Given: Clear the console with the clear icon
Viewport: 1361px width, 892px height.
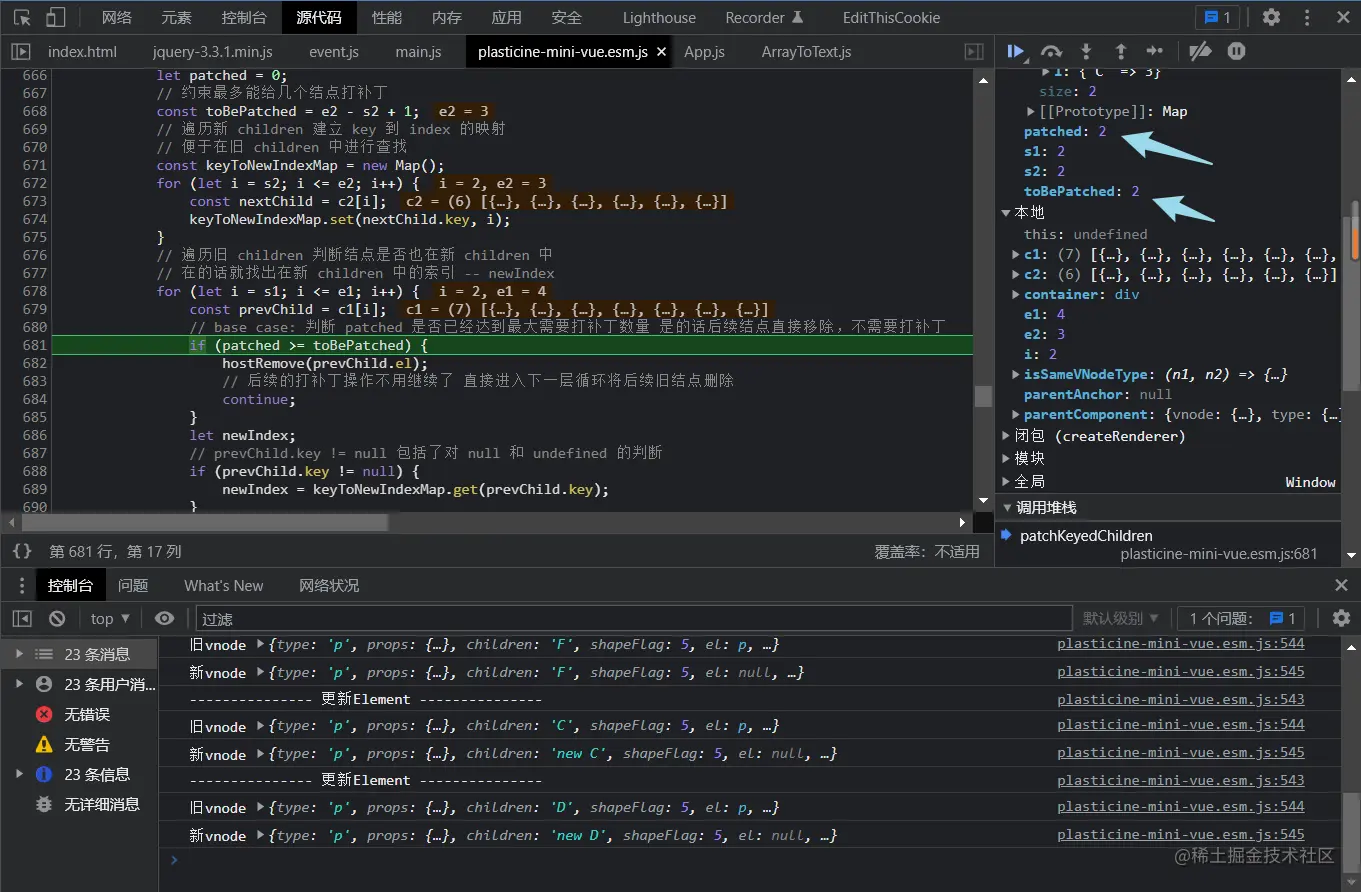Looking at the screenshot, I should click(x=57, y=618).
